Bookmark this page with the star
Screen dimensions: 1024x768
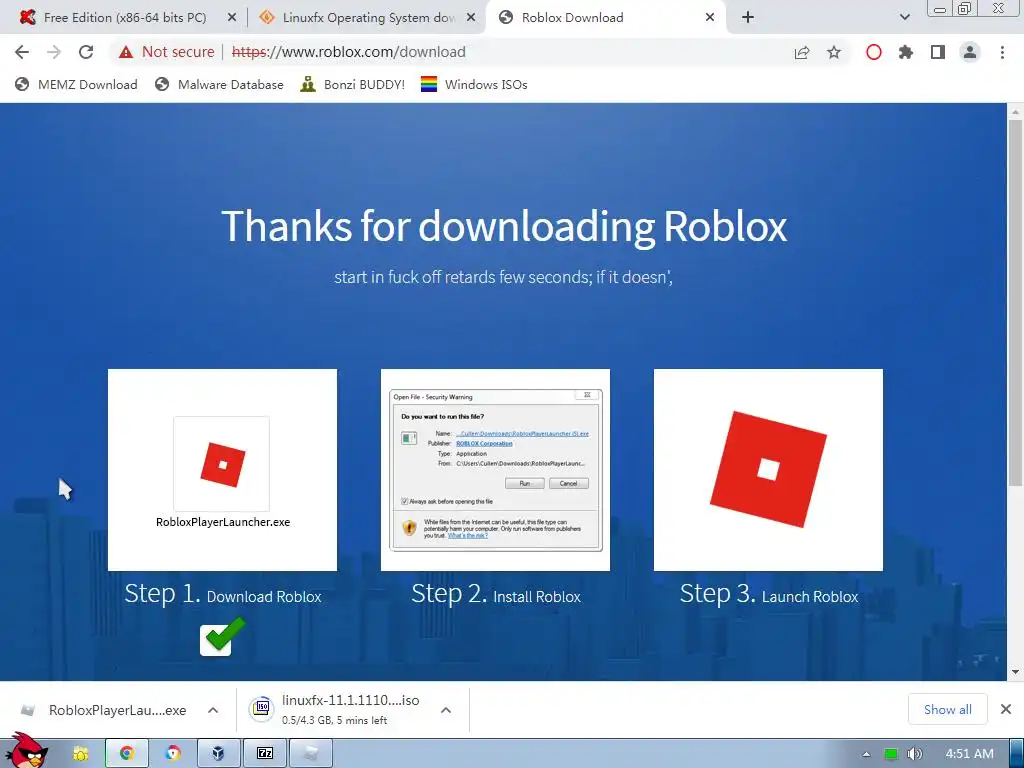click(x=834, y=52)
